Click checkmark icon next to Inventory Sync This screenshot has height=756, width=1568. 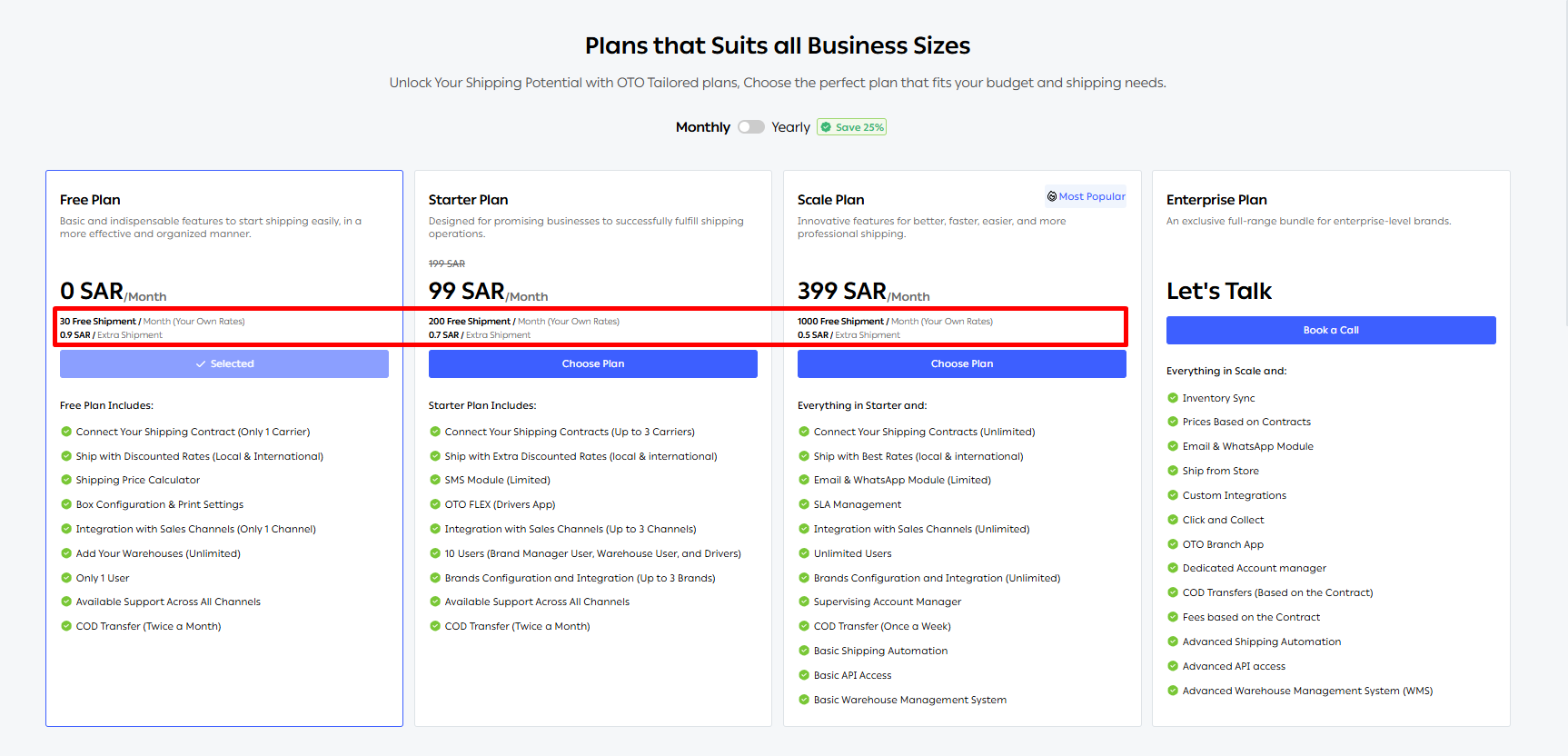tap(1173, 397)
